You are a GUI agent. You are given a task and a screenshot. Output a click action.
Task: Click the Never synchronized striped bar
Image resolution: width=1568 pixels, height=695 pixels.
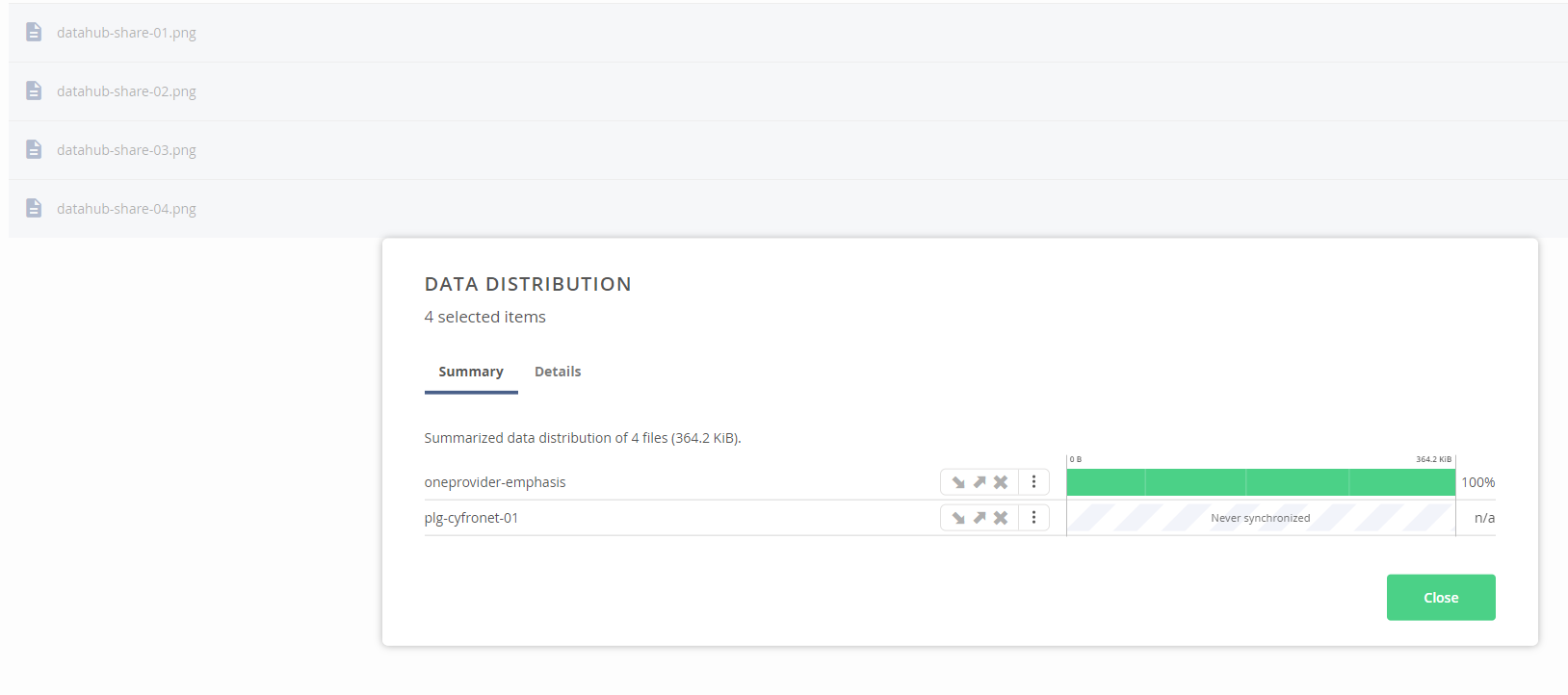coord(1260,518)
